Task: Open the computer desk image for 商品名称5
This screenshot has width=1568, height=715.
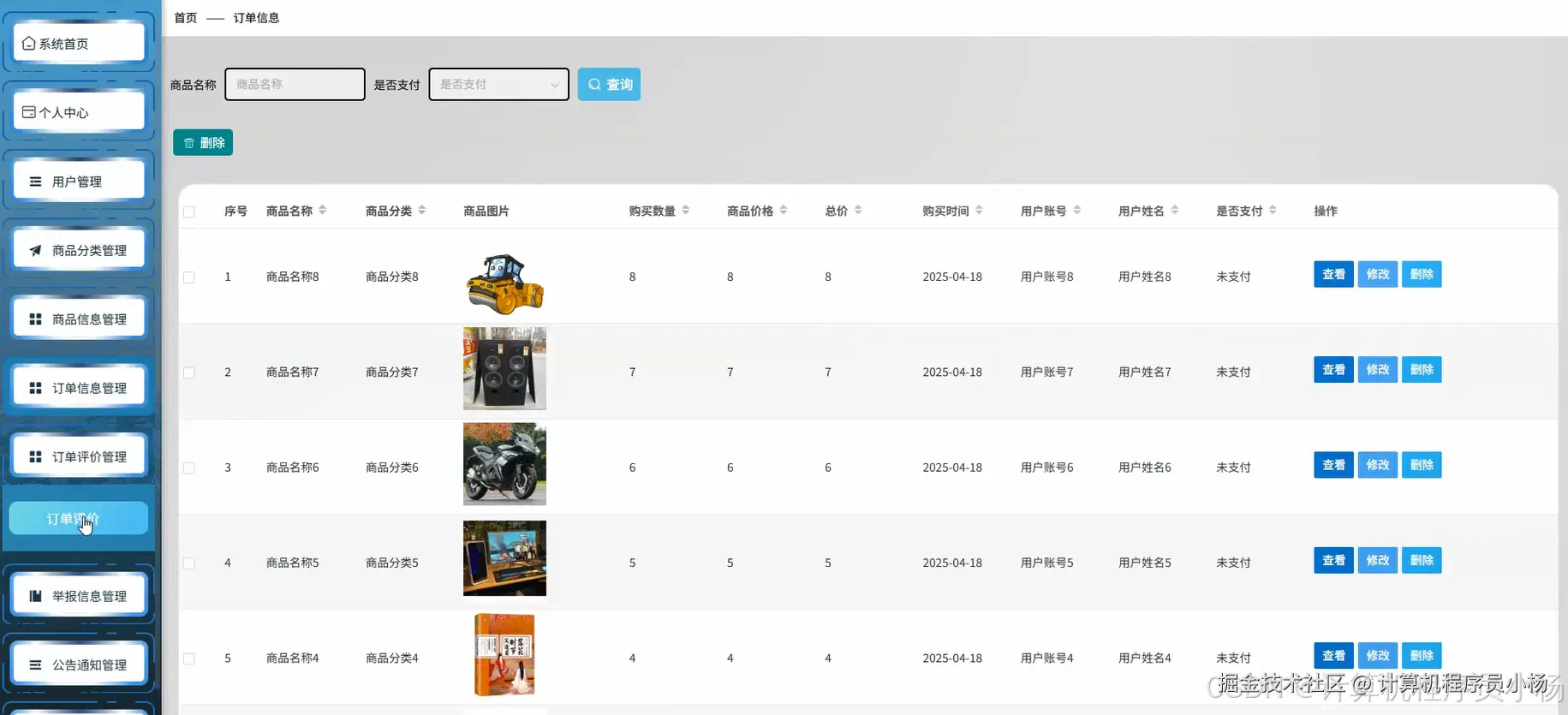Action: tap(504, 558)
